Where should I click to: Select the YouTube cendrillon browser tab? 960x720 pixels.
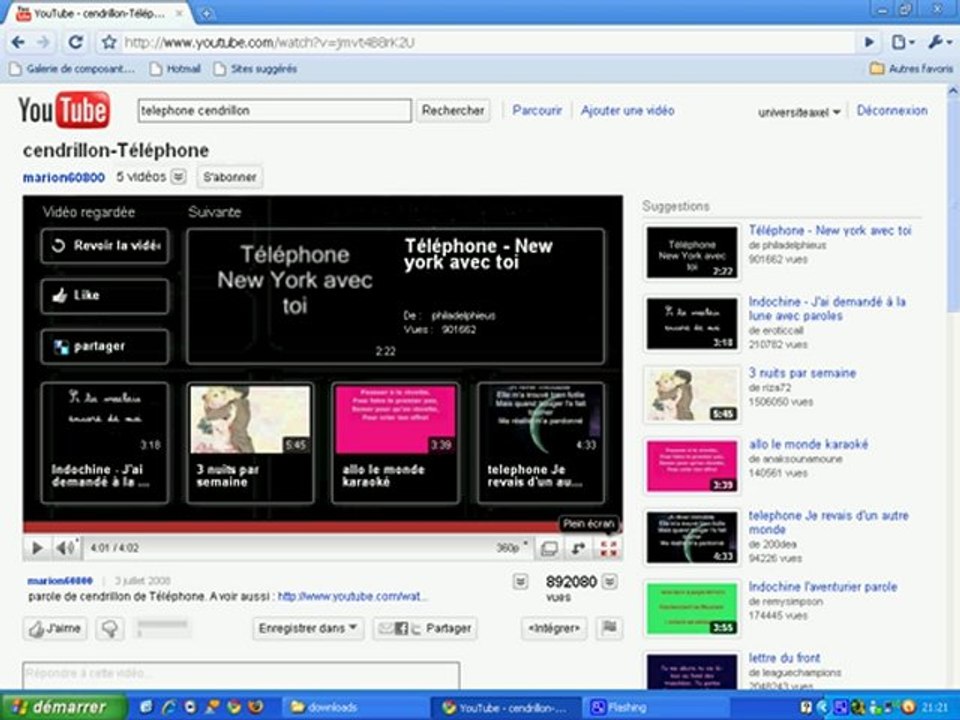[x=98, y=13]
